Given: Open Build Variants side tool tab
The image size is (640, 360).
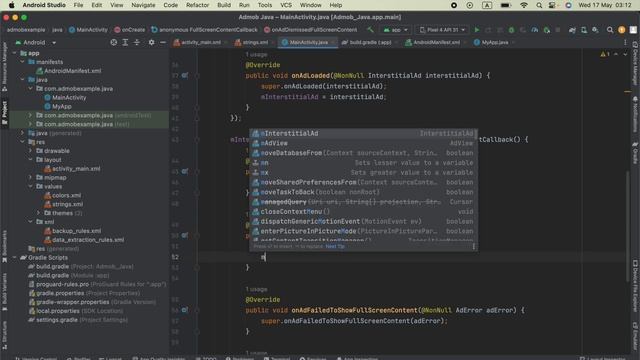Looking at the screenshot, I should [4, 292].
